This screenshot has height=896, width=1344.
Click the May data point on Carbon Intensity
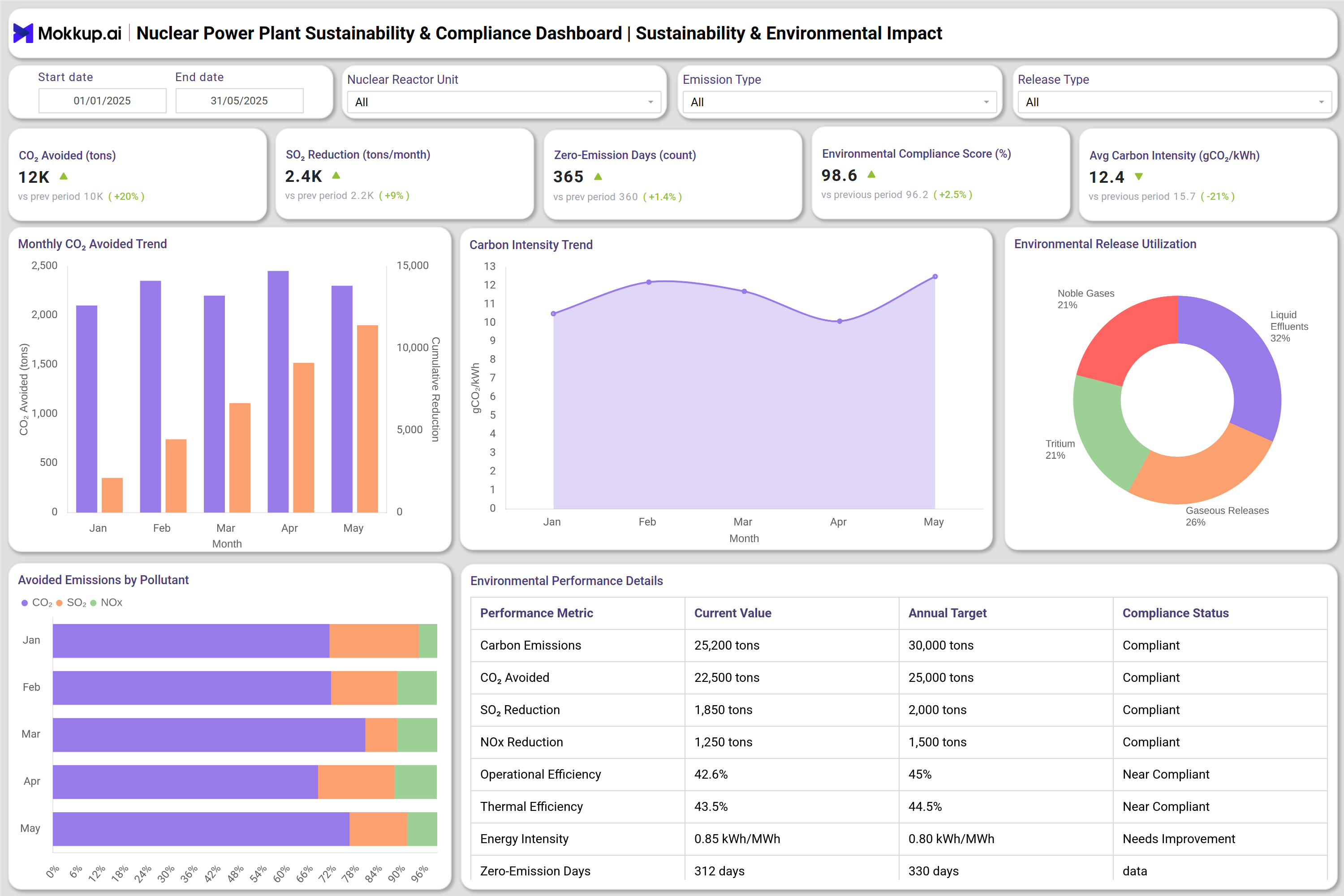point(935,276)
